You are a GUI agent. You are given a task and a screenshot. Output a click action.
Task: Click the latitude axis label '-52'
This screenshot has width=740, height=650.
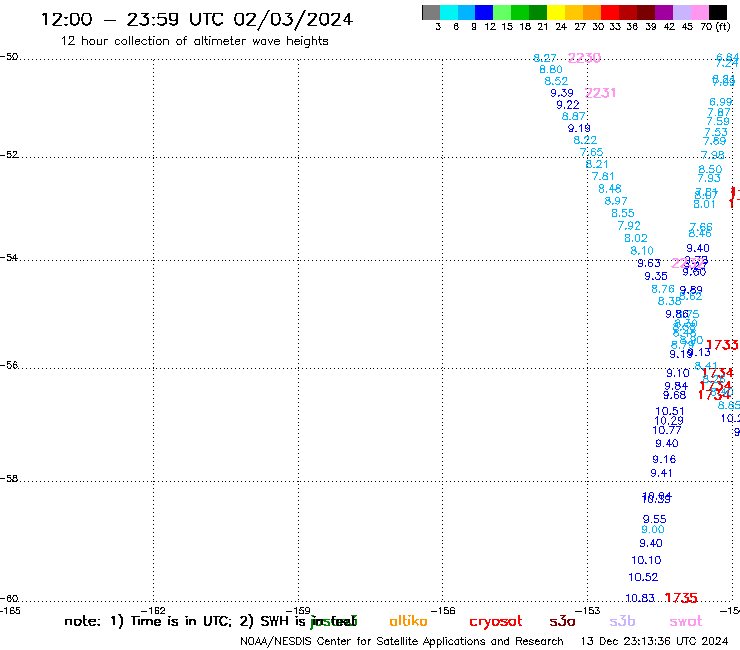point(9,155)
